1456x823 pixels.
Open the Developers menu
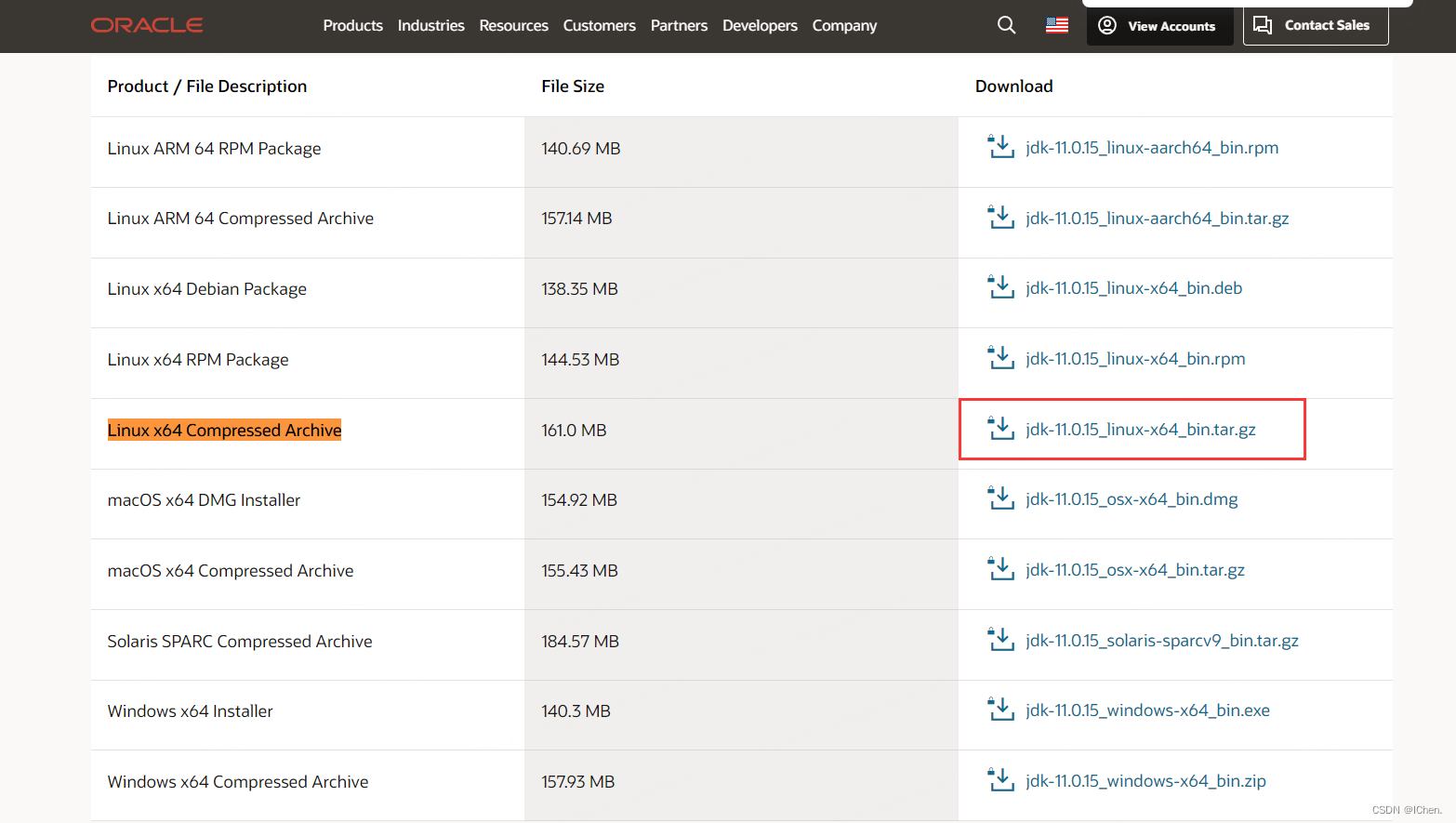(x=761, y=25)
